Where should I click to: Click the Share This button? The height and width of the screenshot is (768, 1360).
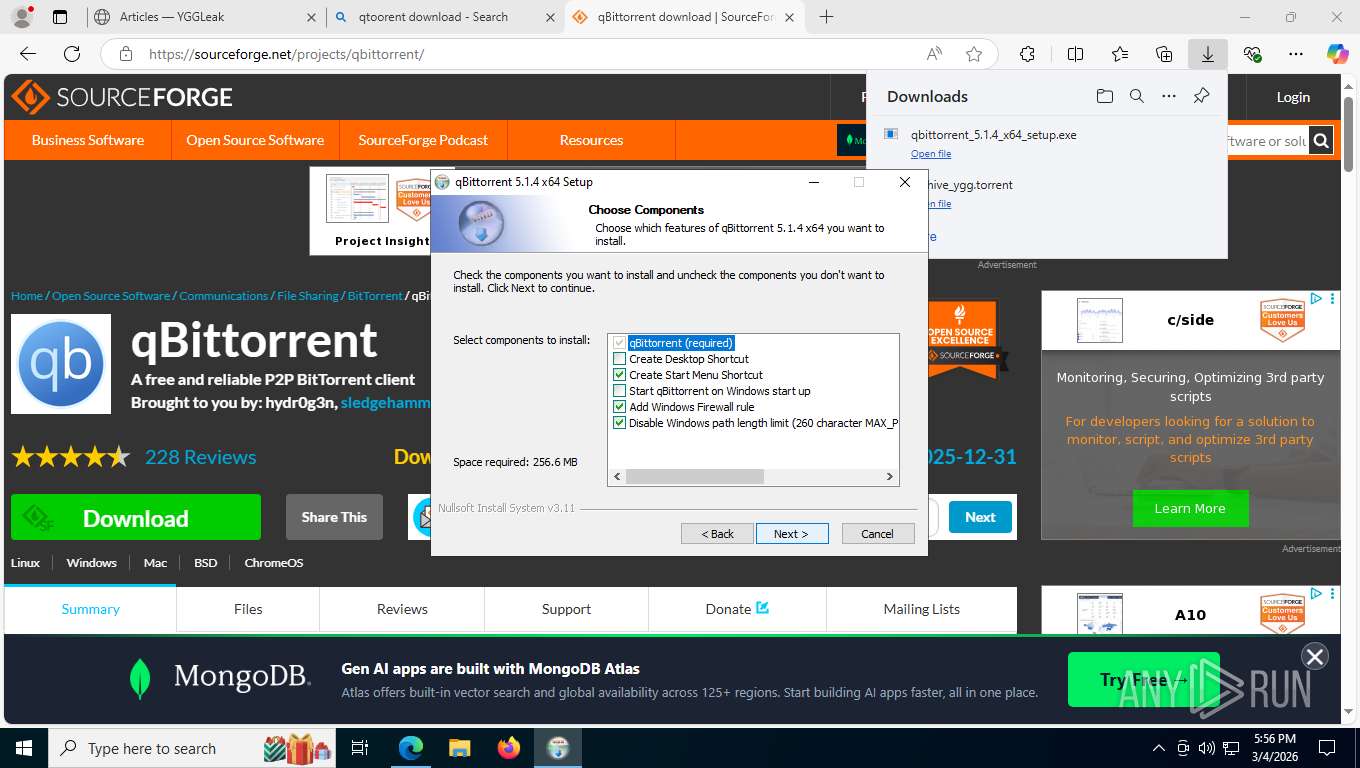334,517
